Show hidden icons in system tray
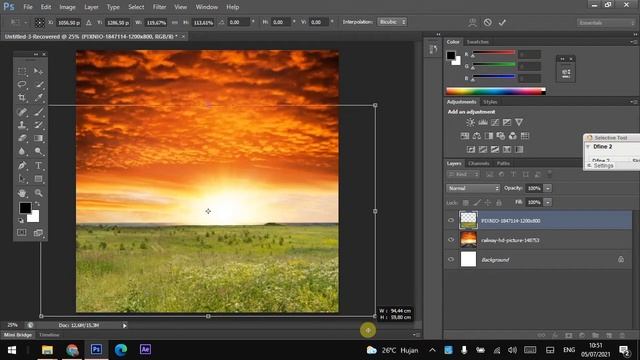 (432, 350)
